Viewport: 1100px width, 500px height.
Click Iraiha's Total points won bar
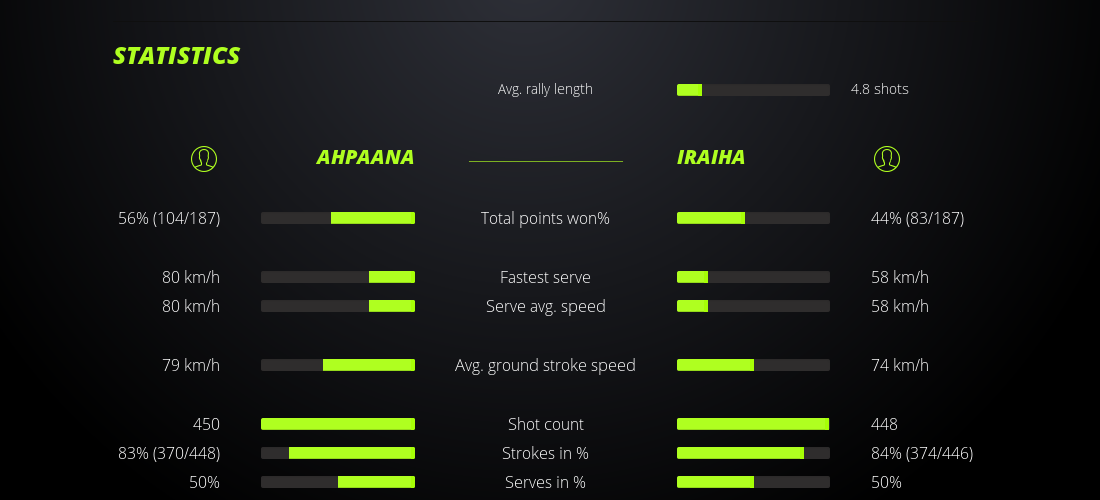(x=753, y=218)
